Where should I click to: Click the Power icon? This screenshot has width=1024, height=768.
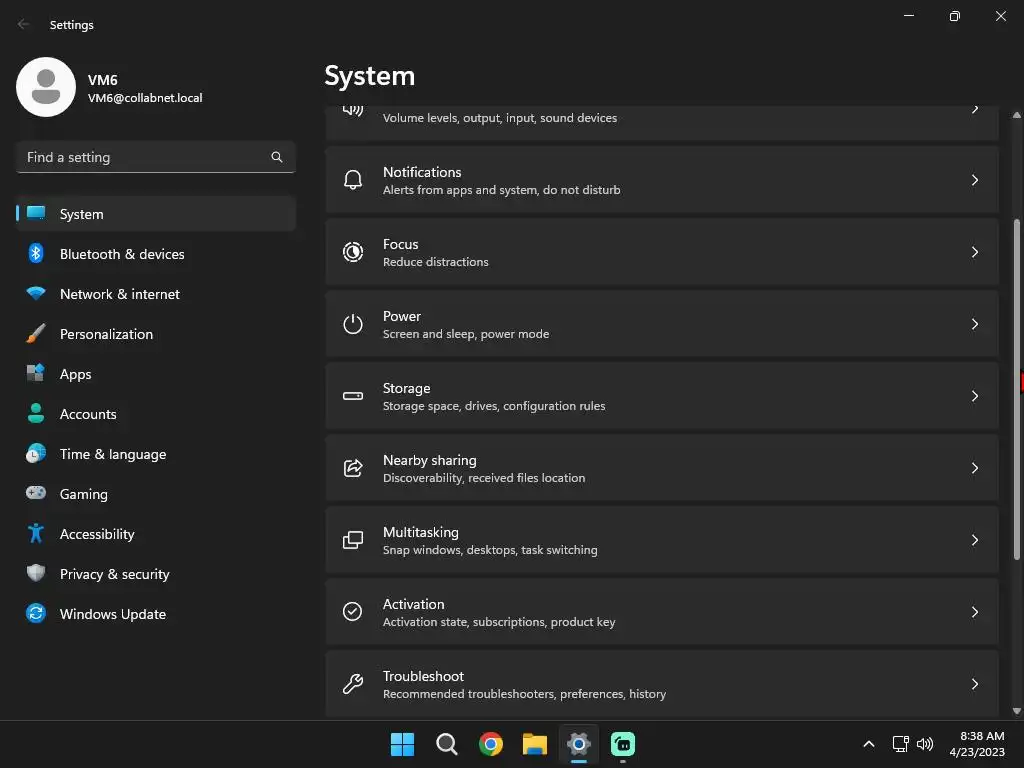point(353,324)
